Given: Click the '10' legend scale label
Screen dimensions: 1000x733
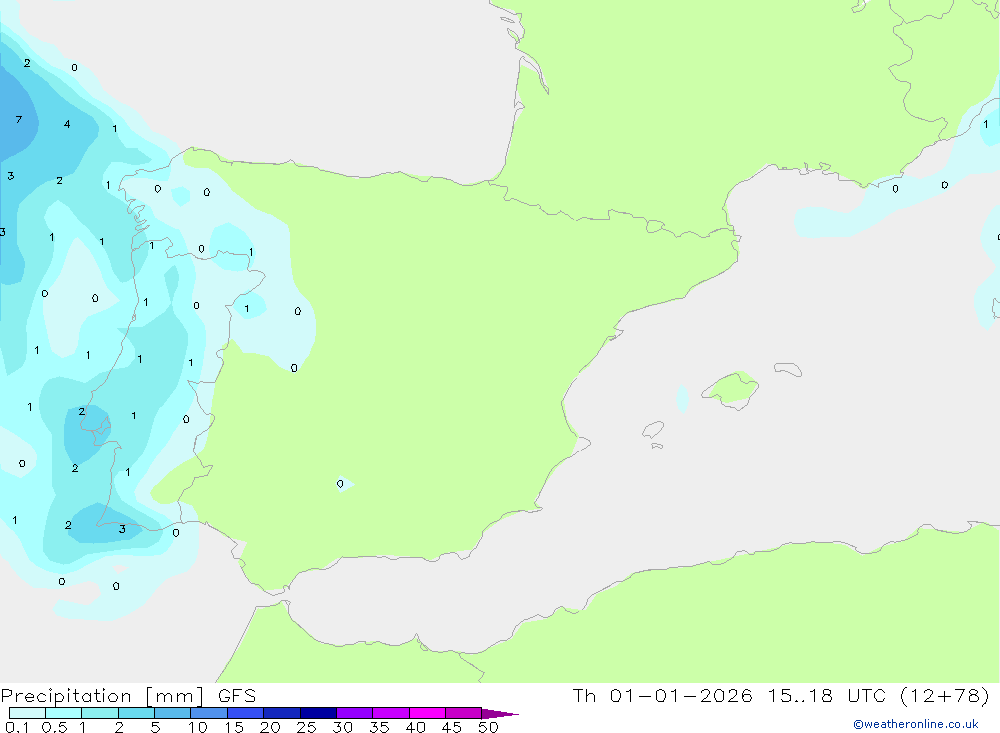Looking at the screenshot, I should (198, 727).
